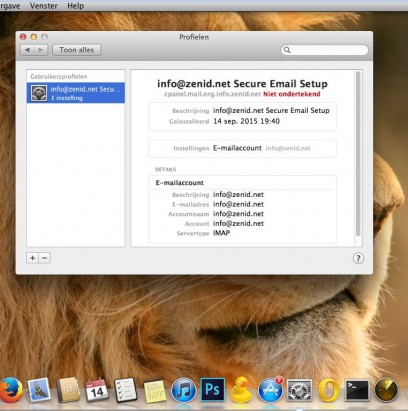Viewport: 408px width, 411px height.
Task: Open the Venster menu
Action: pyautogui.click(x=44, y=6)
